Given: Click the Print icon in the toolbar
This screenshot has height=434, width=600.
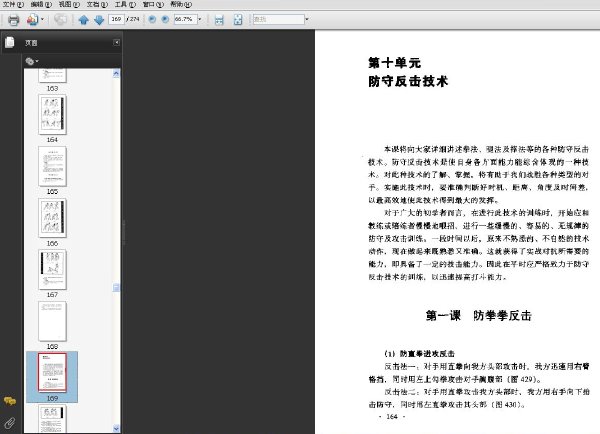Looking at the screenshot, I should tap(14, 20).
